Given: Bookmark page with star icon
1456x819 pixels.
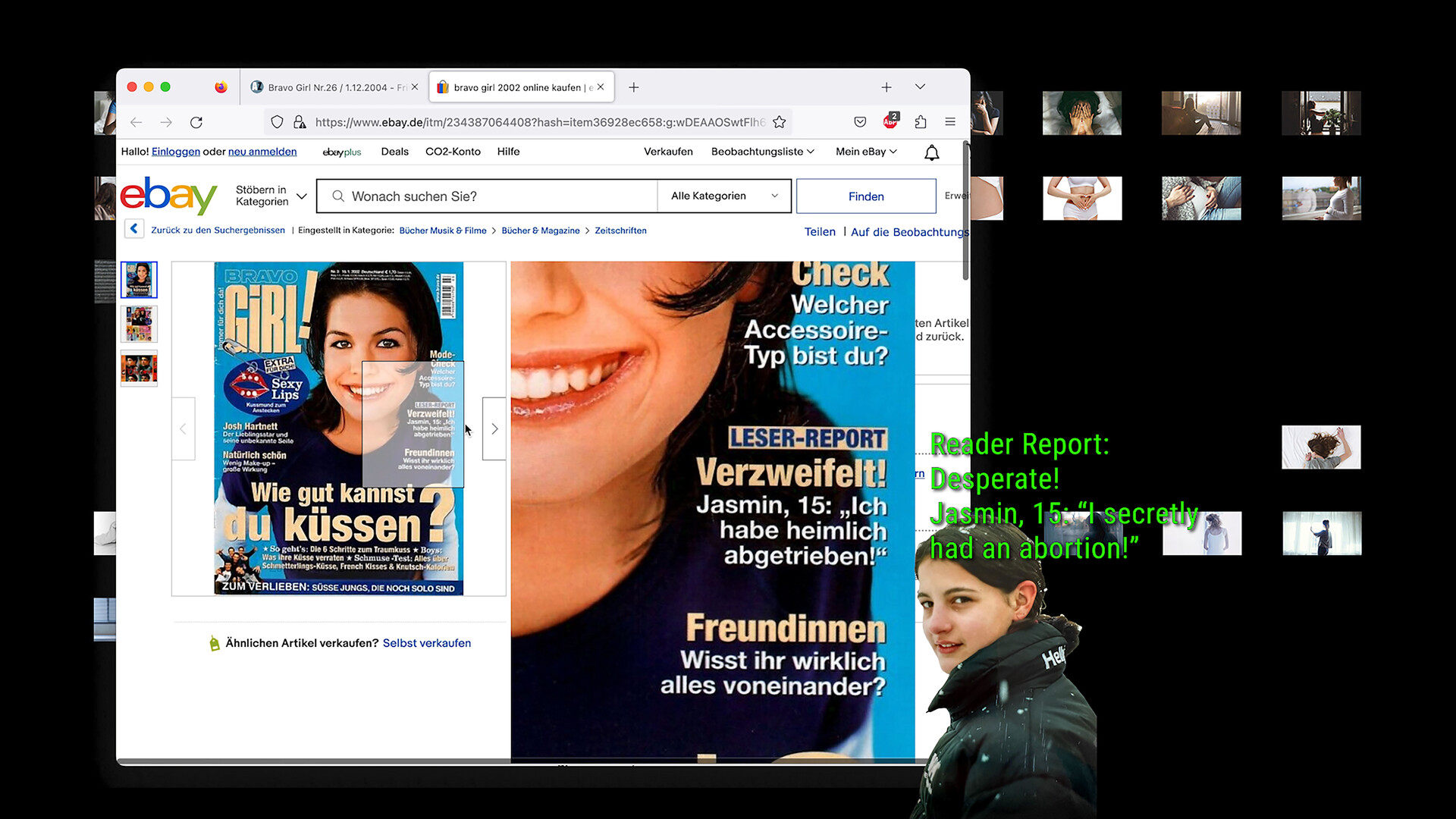Looking at the screenshot, I should 779,122.
